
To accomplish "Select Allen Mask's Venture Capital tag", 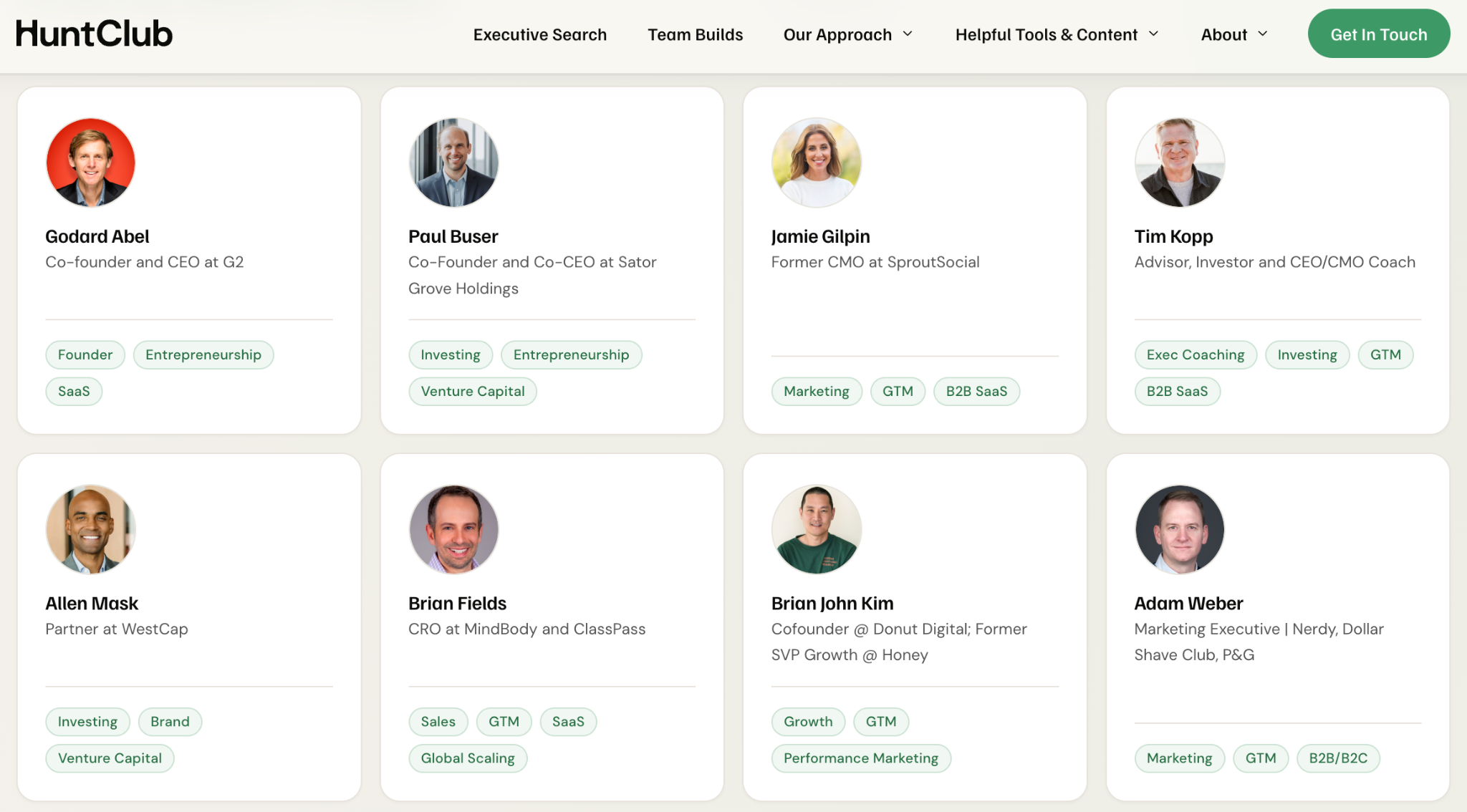I will 110,758.
